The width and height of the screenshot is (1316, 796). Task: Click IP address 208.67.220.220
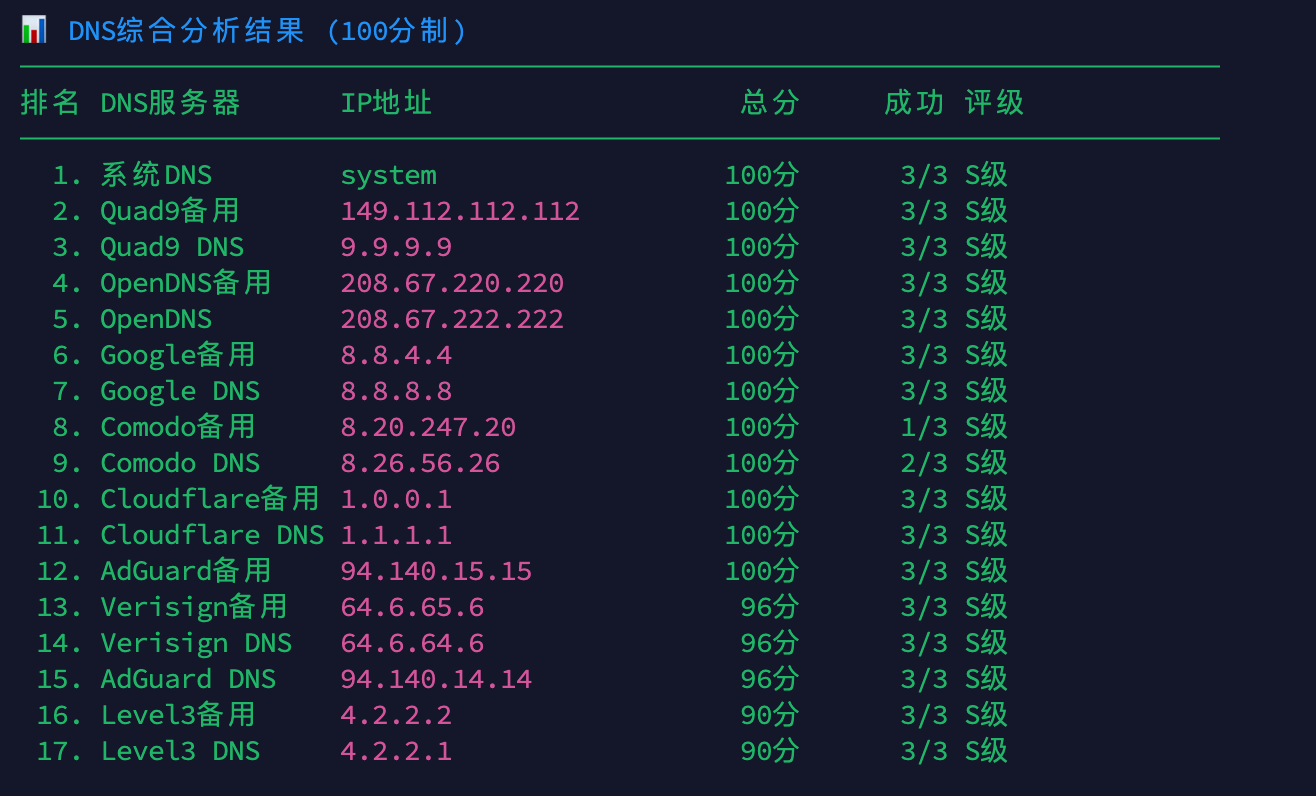coord(452,283)
